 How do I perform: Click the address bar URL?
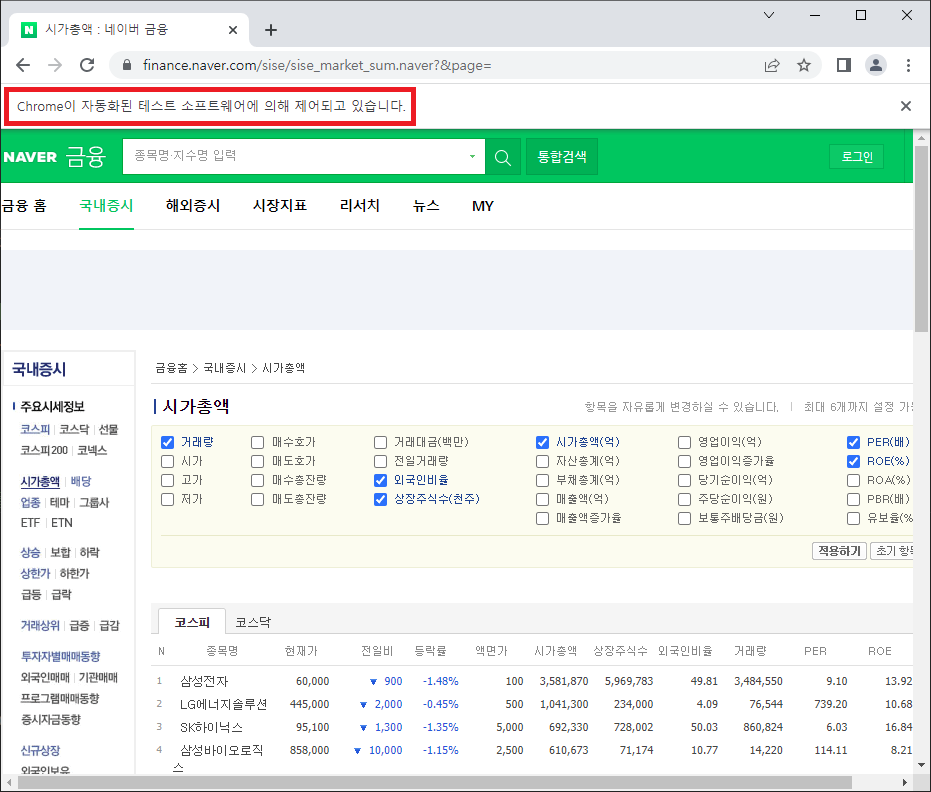point(316,65)
